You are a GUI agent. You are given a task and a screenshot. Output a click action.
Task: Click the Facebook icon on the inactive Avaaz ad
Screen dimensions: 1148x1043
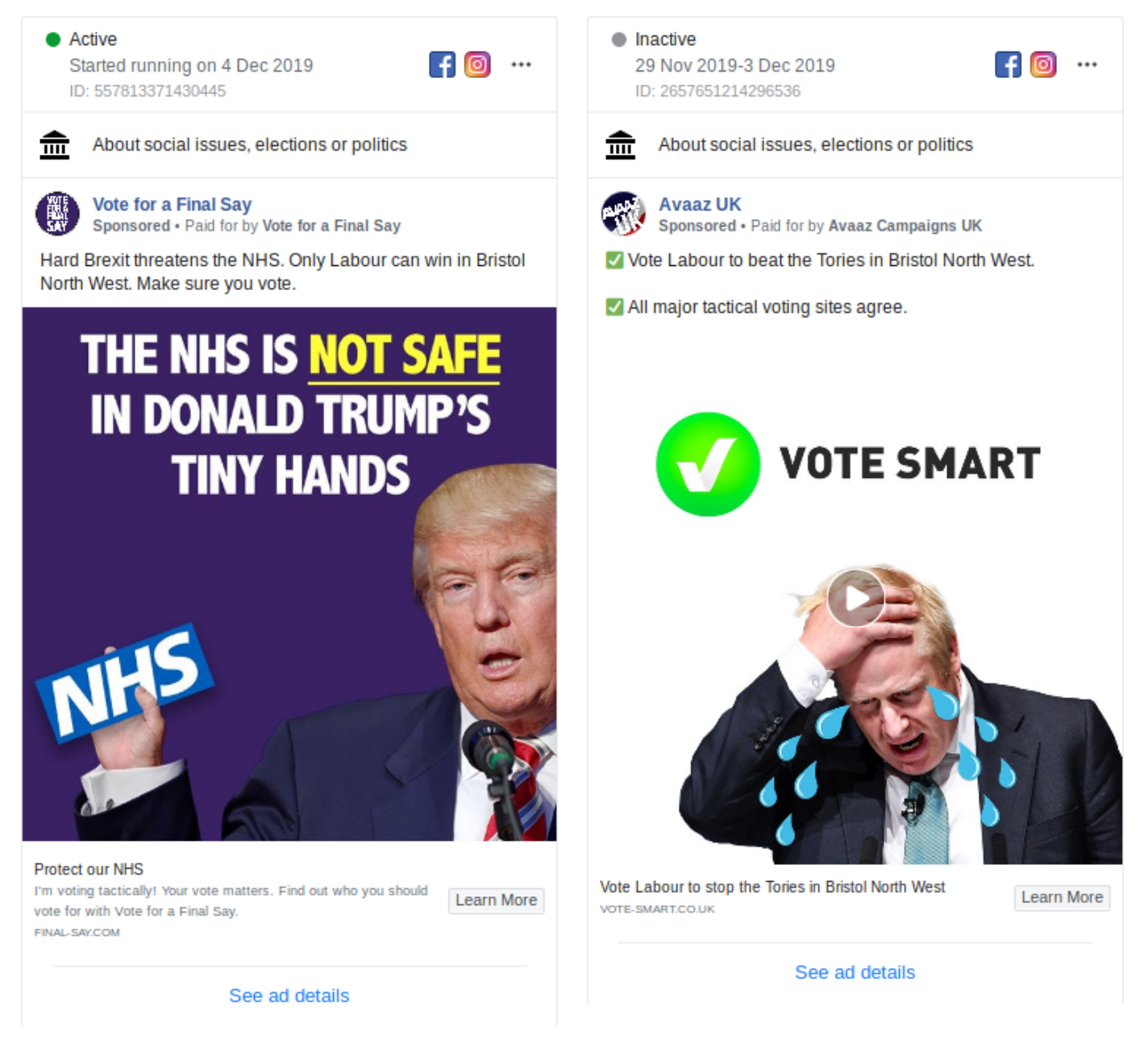tap(1008, 64)
